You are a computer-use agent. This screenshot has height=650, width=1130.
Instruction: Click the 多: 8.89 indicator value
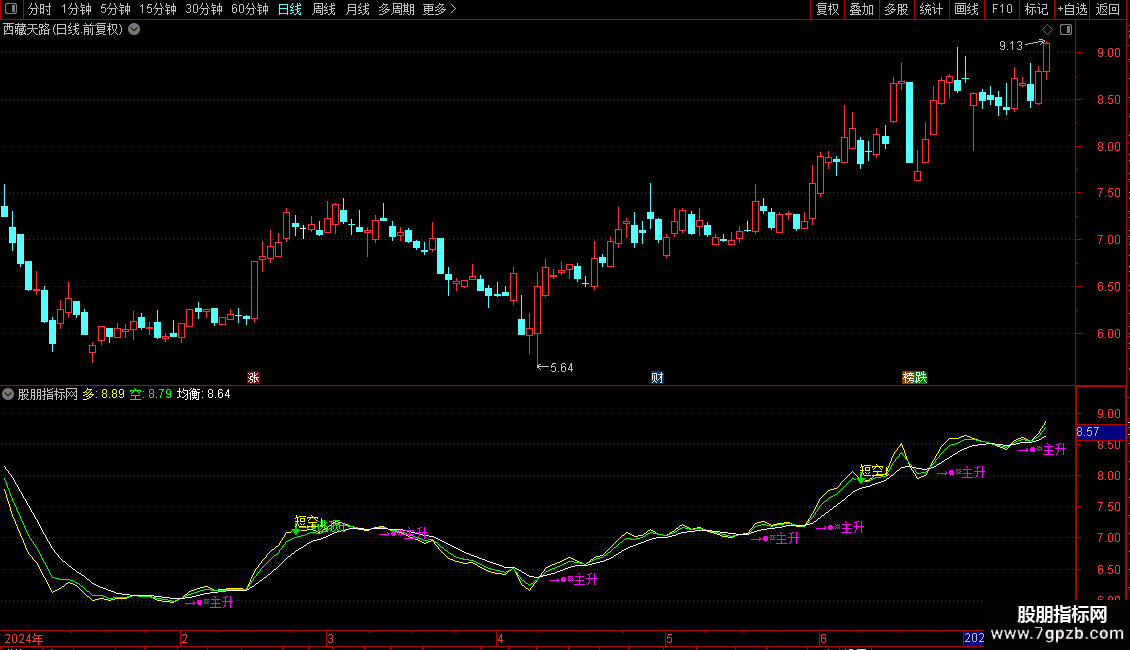pyautogui.click(x=103, y=394)
